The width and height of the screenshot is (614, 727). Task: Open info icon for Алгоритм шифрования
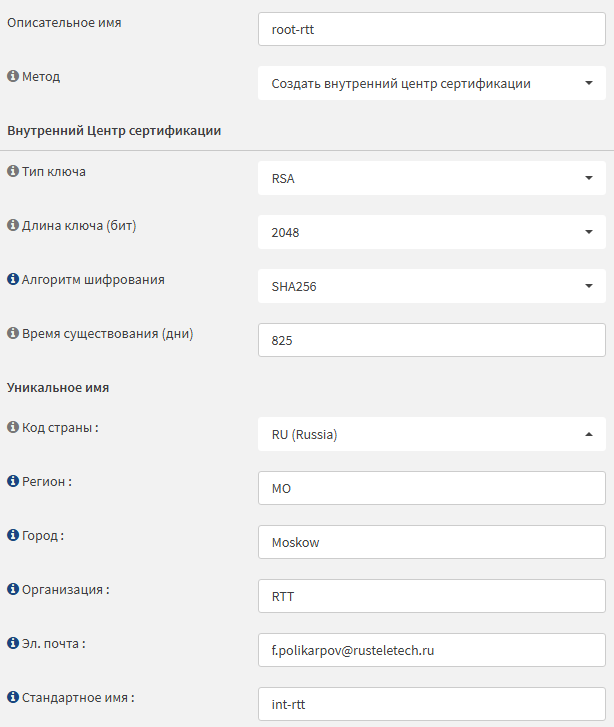[x=13, y=279]
